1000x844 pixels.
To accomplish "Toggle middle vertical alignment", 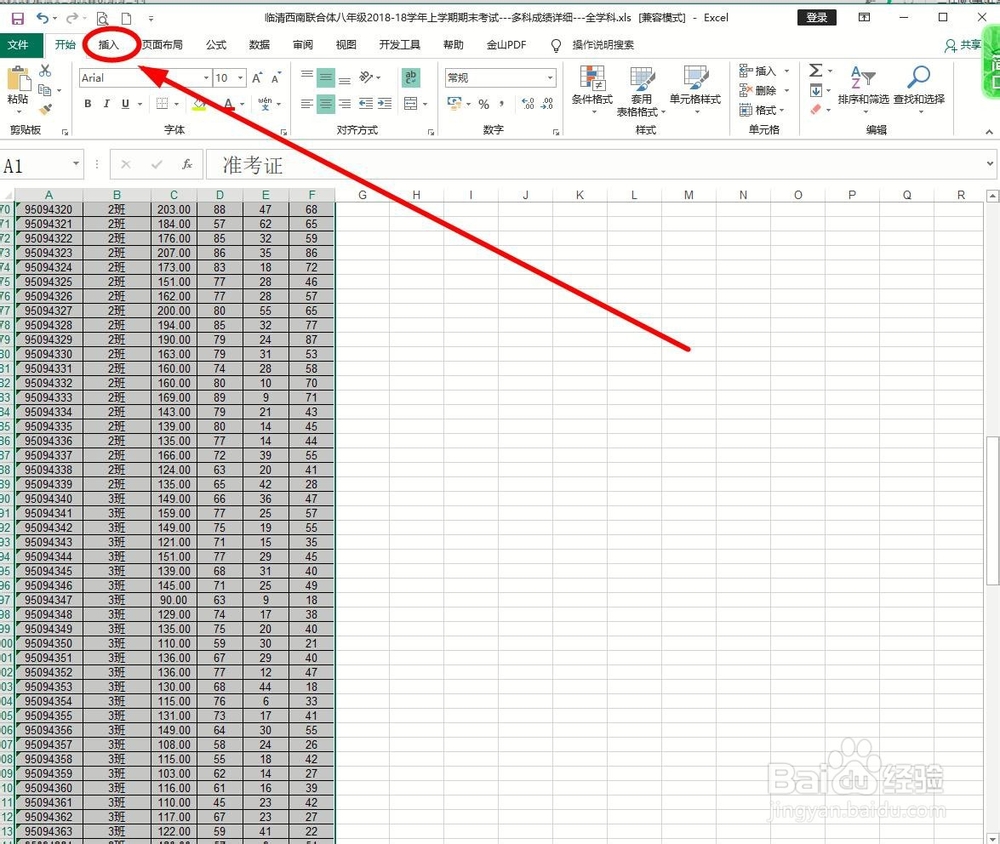I will tap(326, 78).
